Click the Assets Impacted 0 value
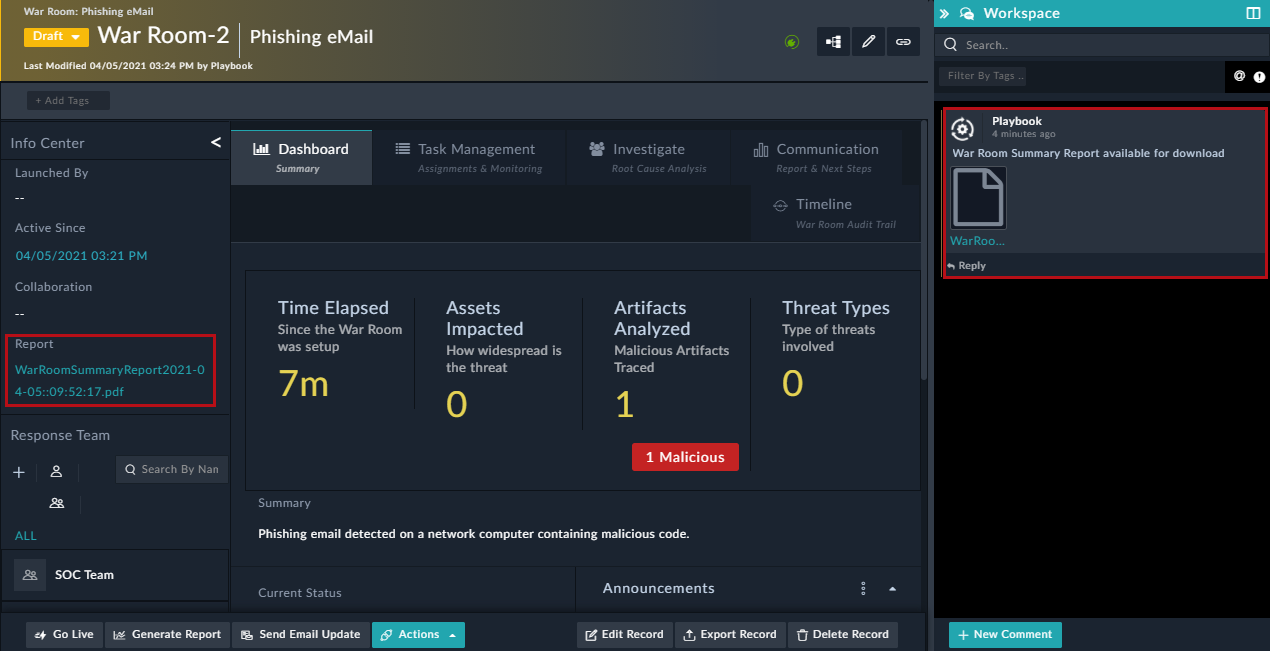Screen dimensions: 1270x651 click(x=456, y=405)
